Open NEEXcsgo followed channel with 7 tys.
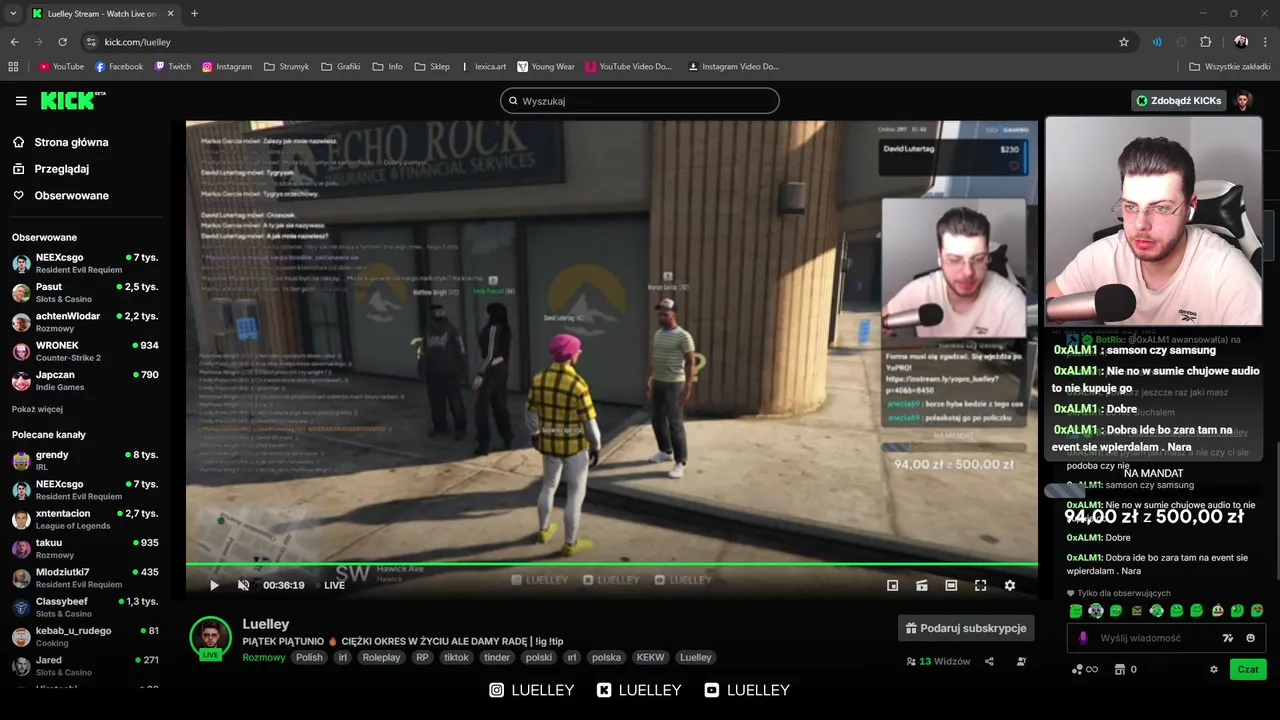Image resolution: width=1280 pixels, height=720 pixels. (x=85, y=263)
